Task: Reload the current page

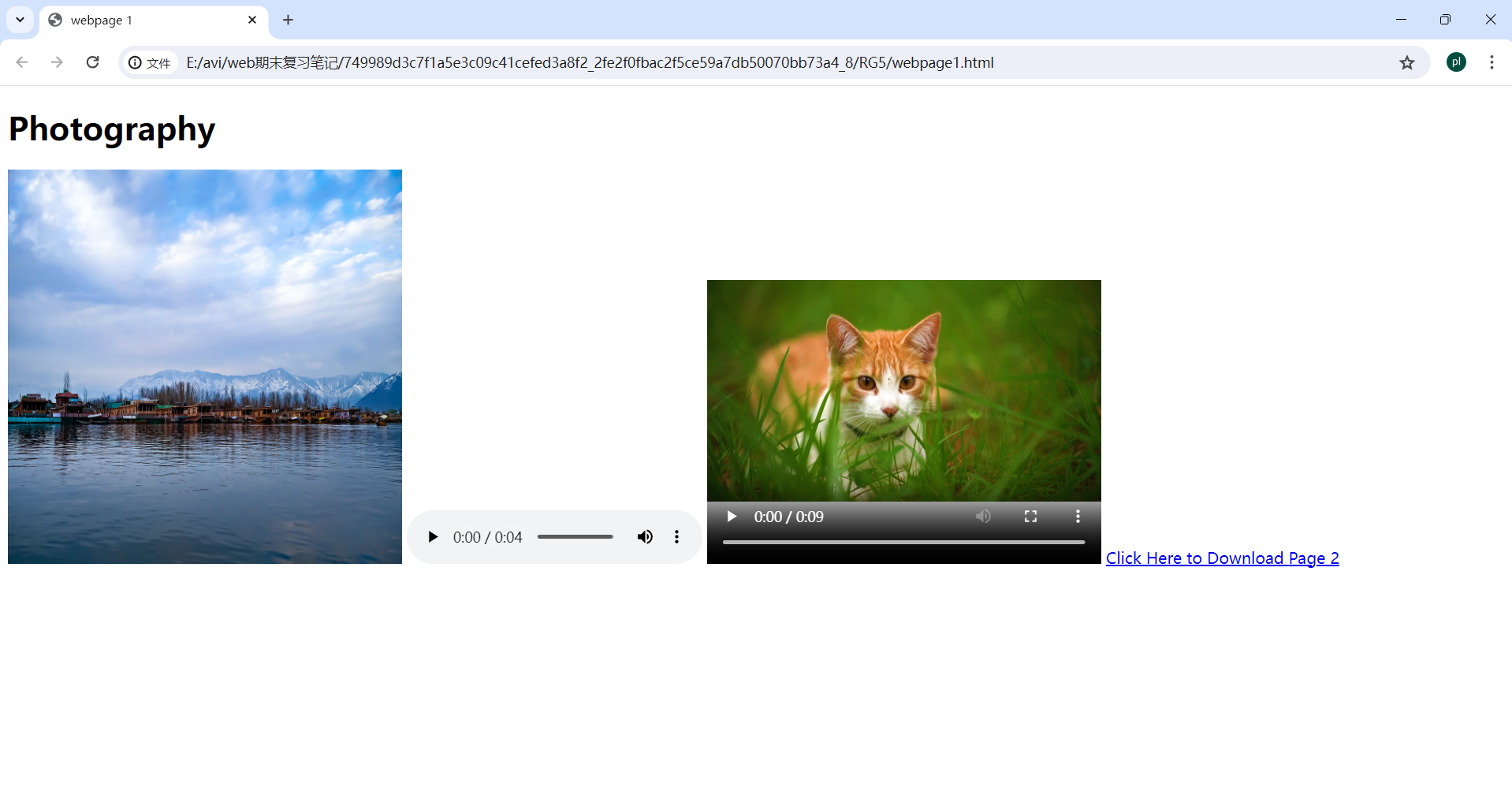Action: pyautogui.click(x=92, y=62)
